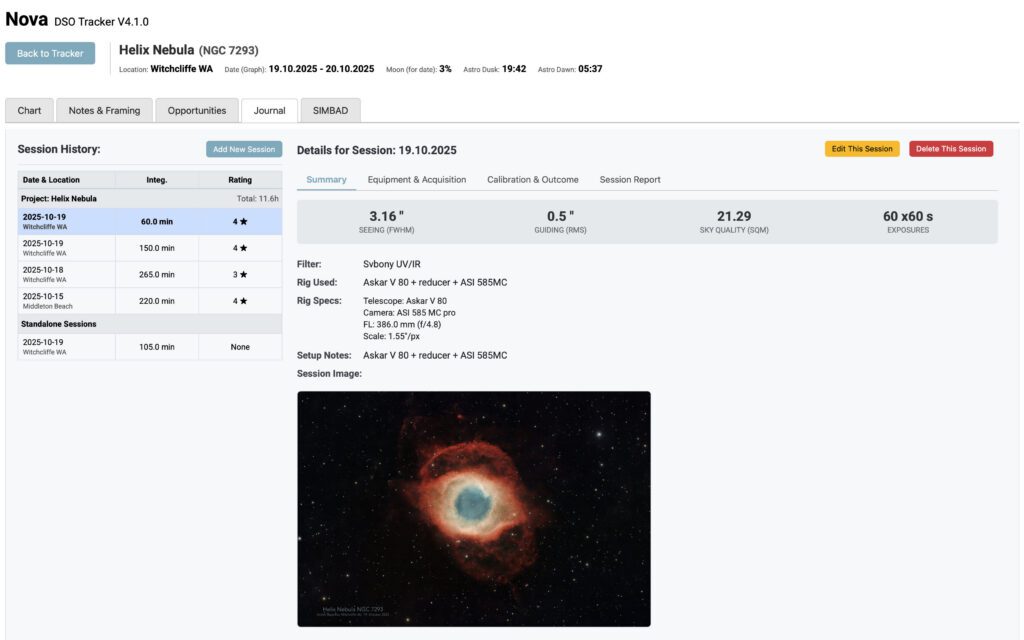This screenshot has height=640, width=1024.
Task: Click the Edit This Session button
Action: [860, 147]
